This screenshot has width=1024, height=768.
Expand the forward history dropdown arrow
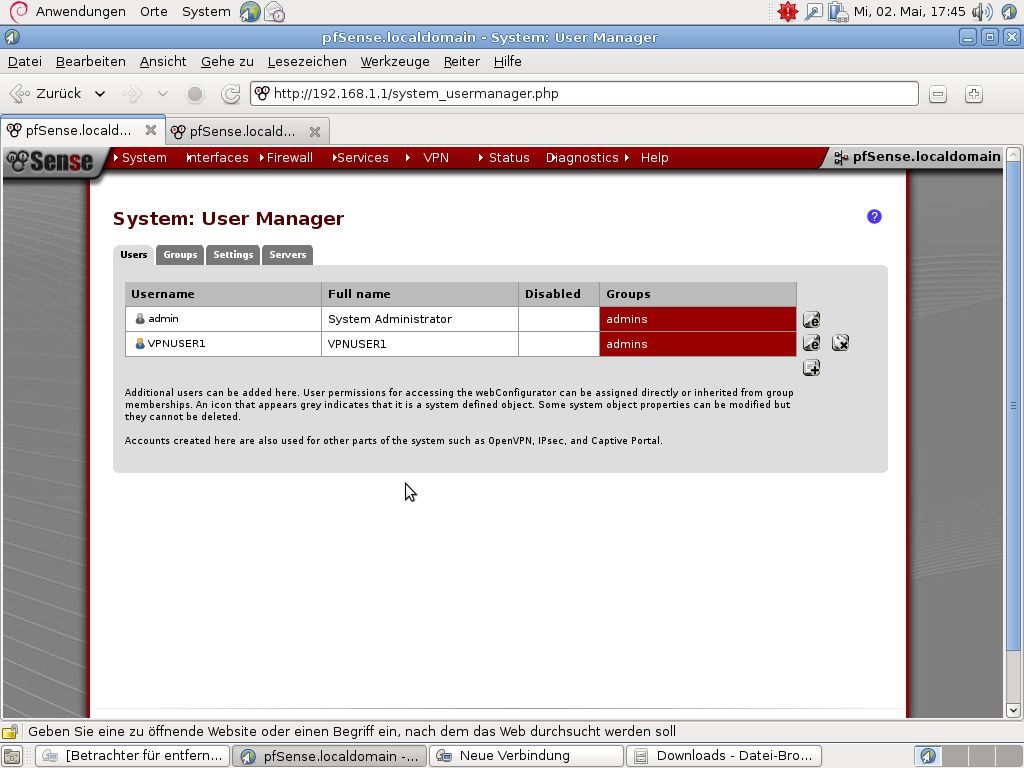coord(163,94)
